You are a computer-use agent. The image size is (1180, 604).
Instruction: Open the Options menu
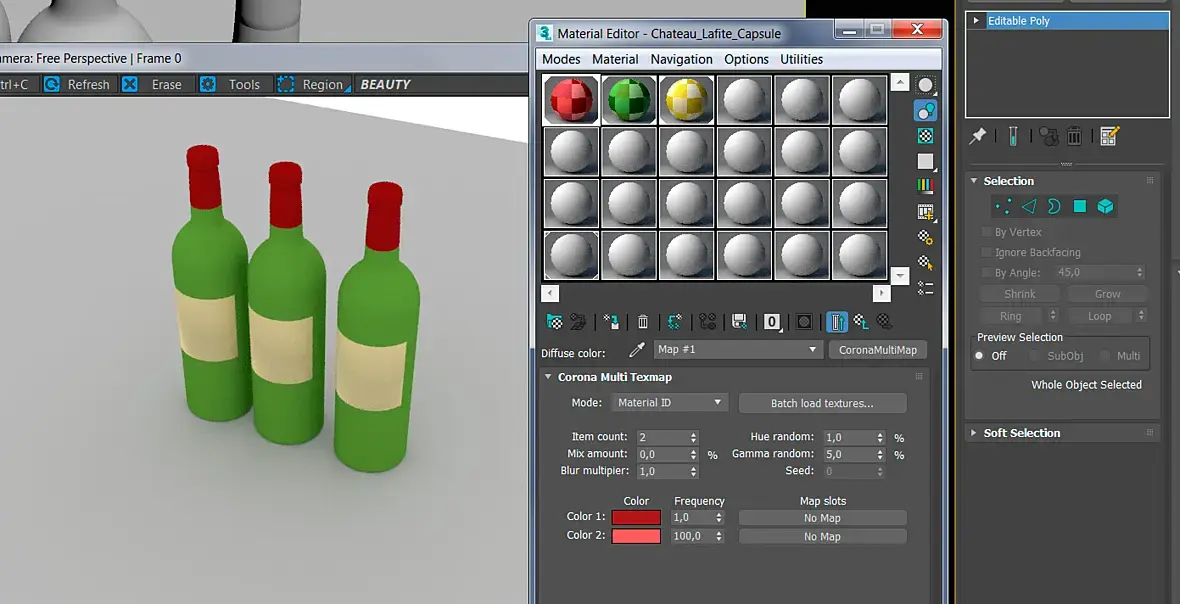click(747, 59)
